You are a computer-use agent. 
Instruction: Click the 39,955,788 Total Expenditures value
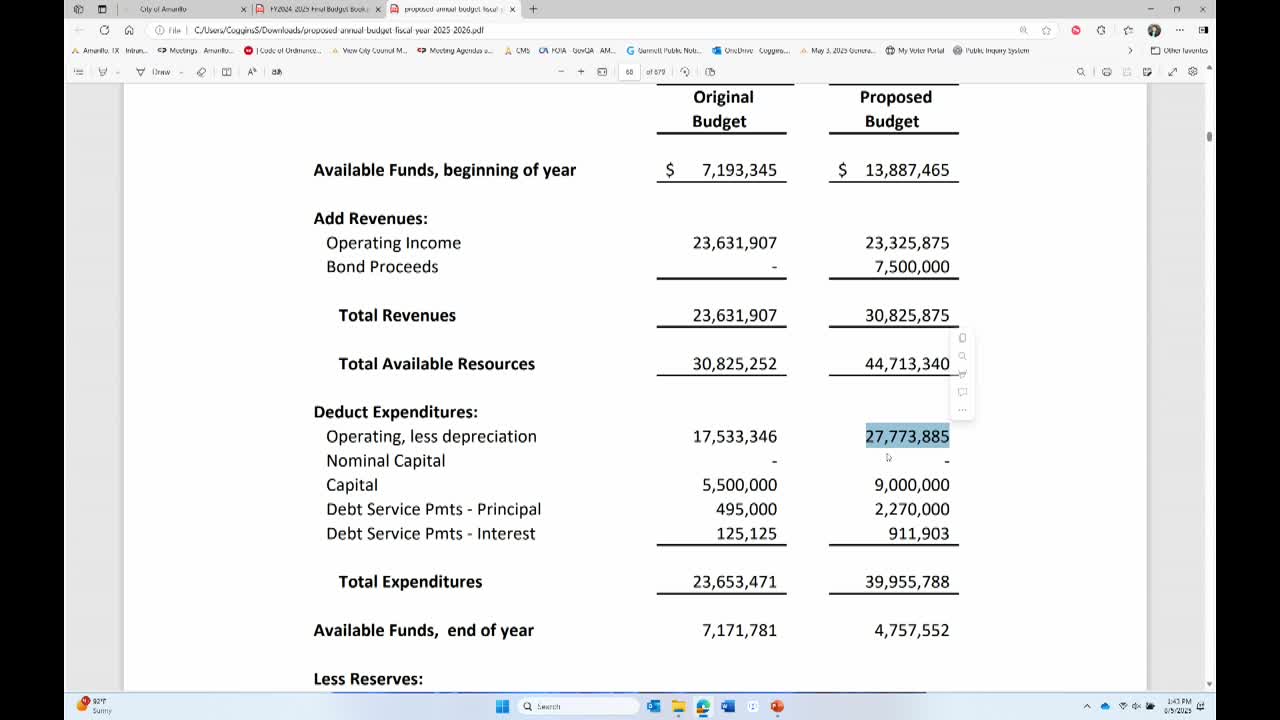[907, 582]
